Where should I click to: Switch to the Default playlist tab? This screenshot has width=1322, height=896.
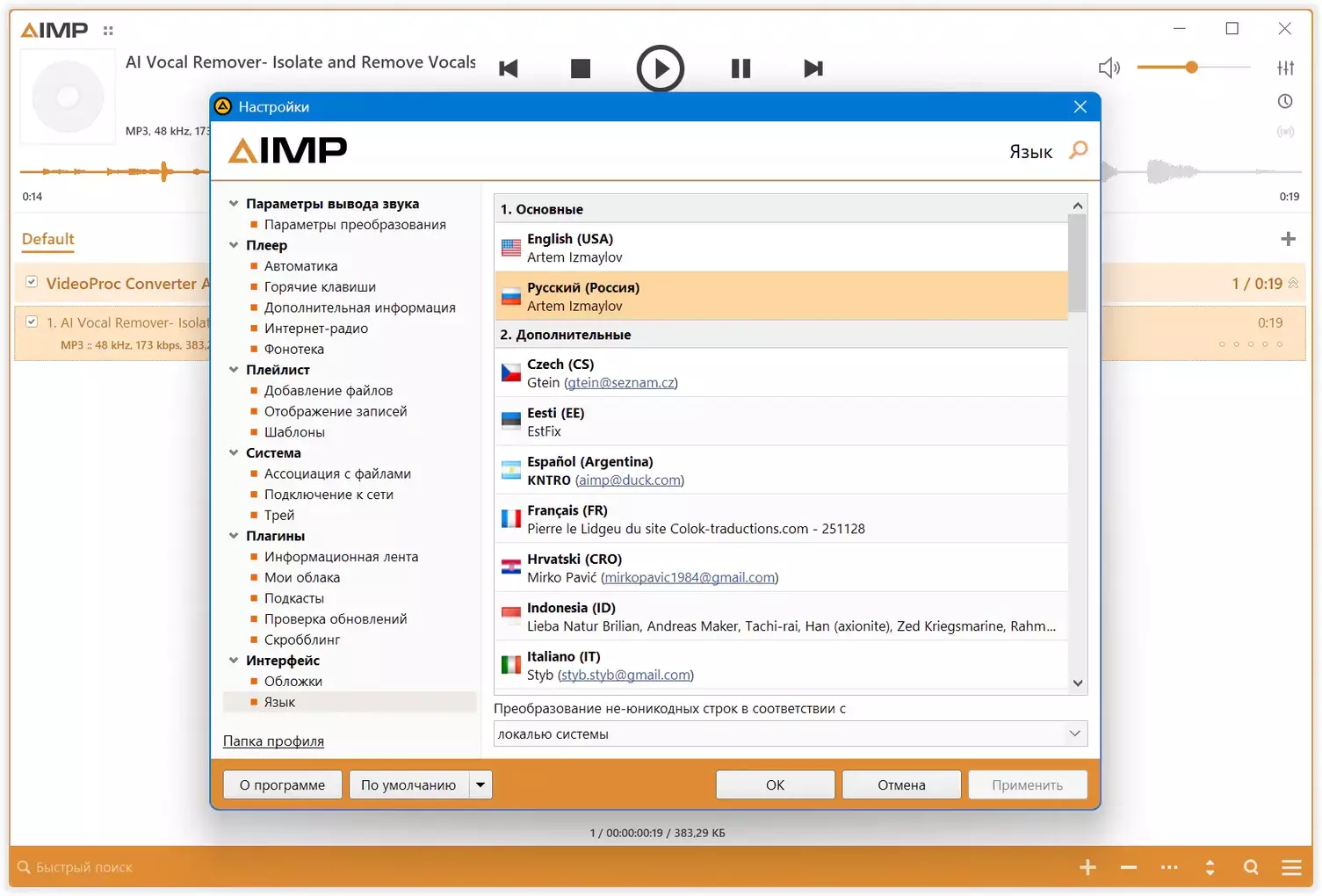48,239
